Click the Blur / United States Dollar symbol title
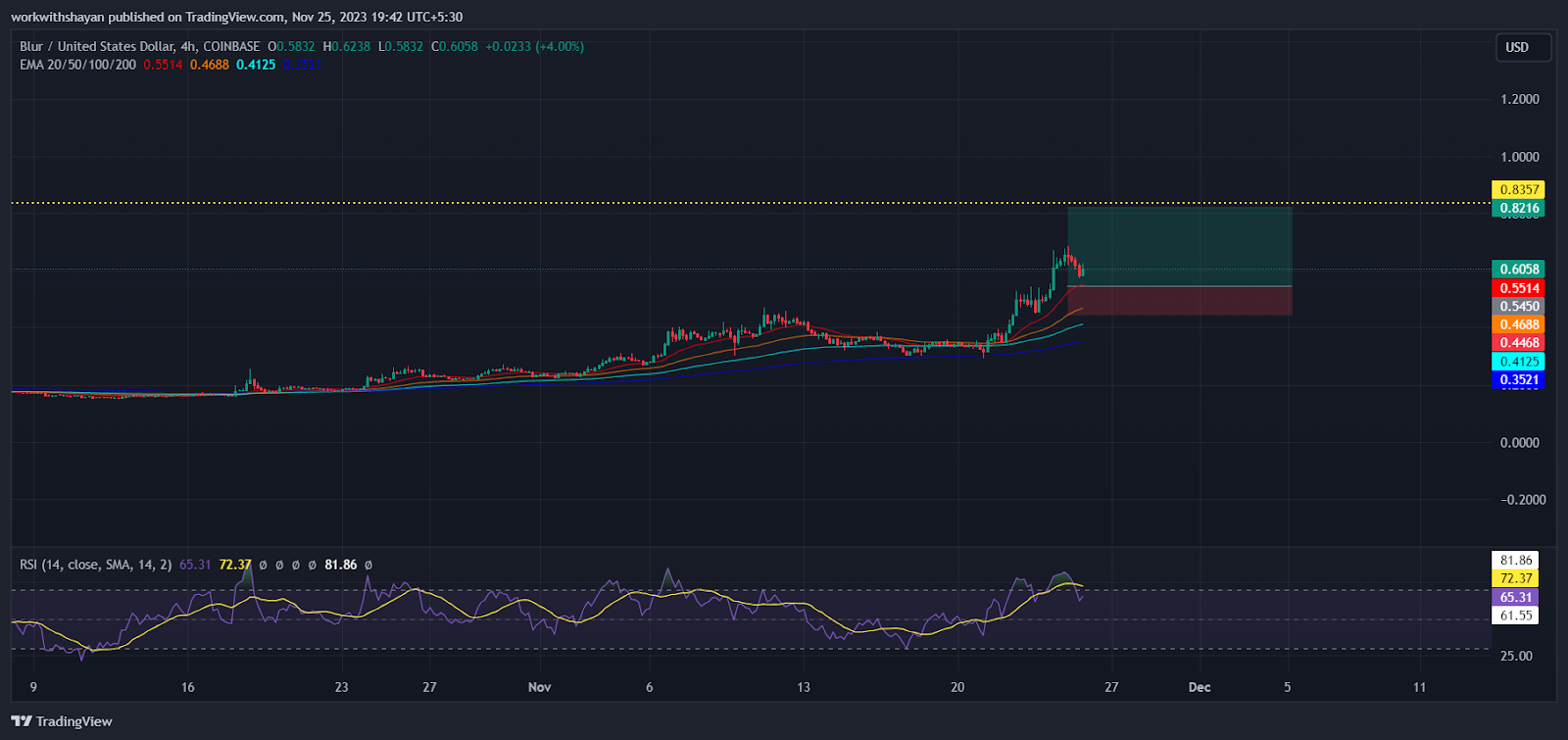The height and width of the screenshot is (740, 1568). pyautogui.click(x=97, y=46)
